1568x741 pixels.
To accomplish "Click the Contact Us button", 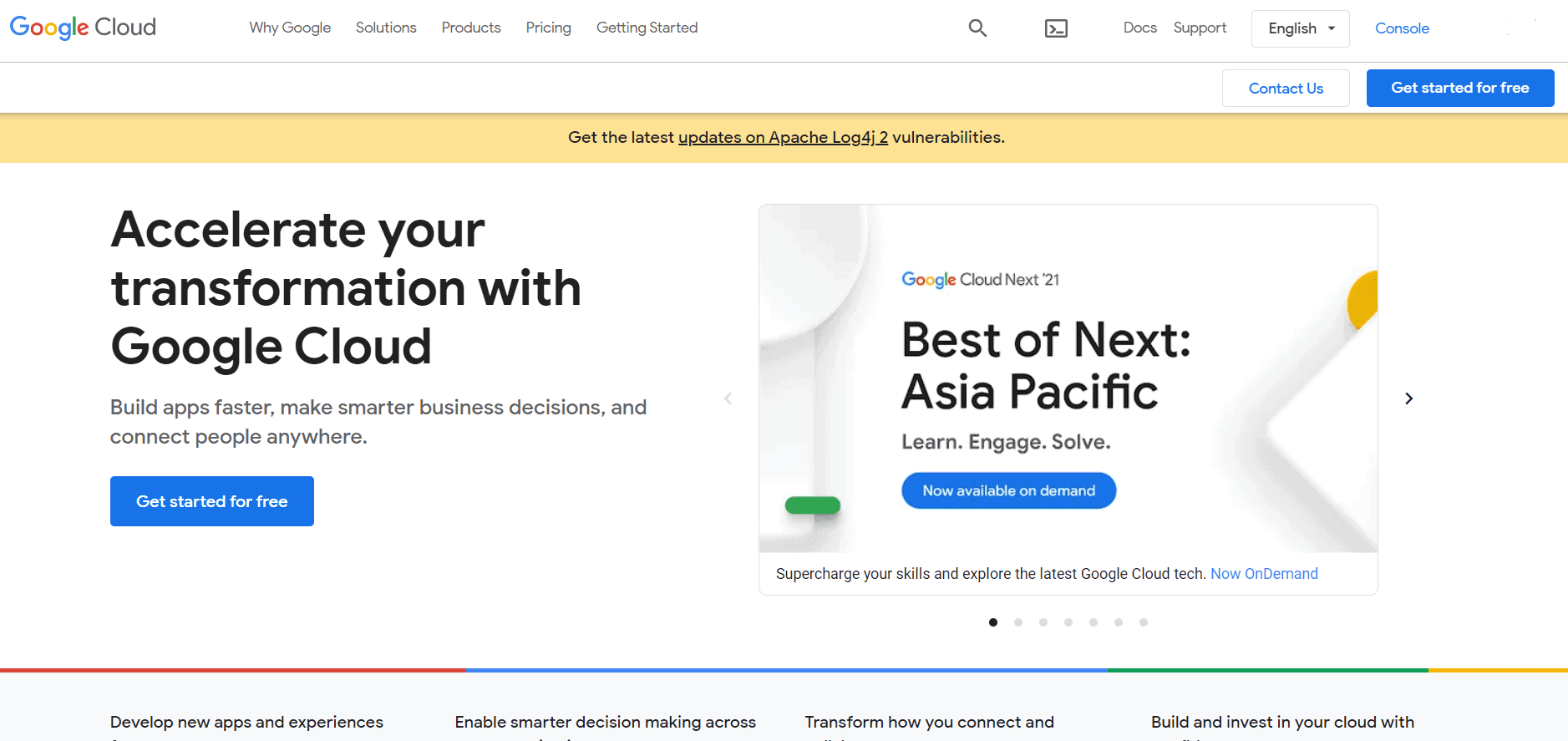I will coord(1286,89).
